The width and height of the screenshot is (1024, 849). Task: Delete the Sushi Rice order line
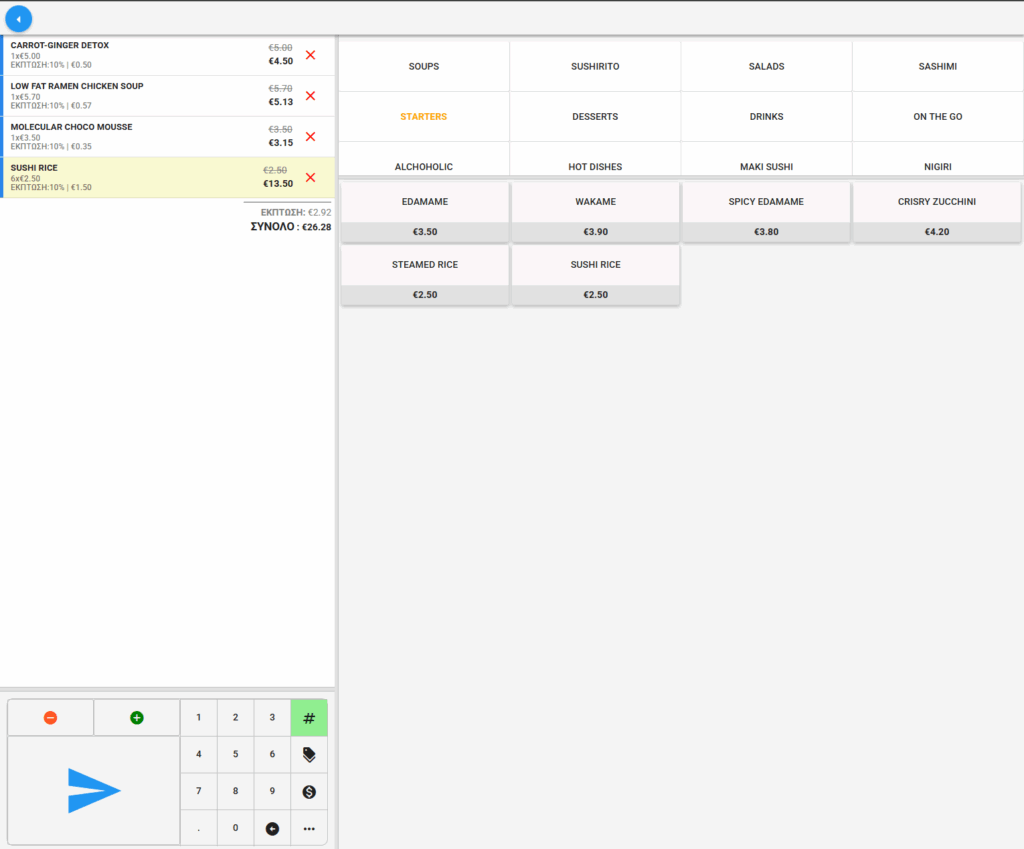tap(310, 177)
